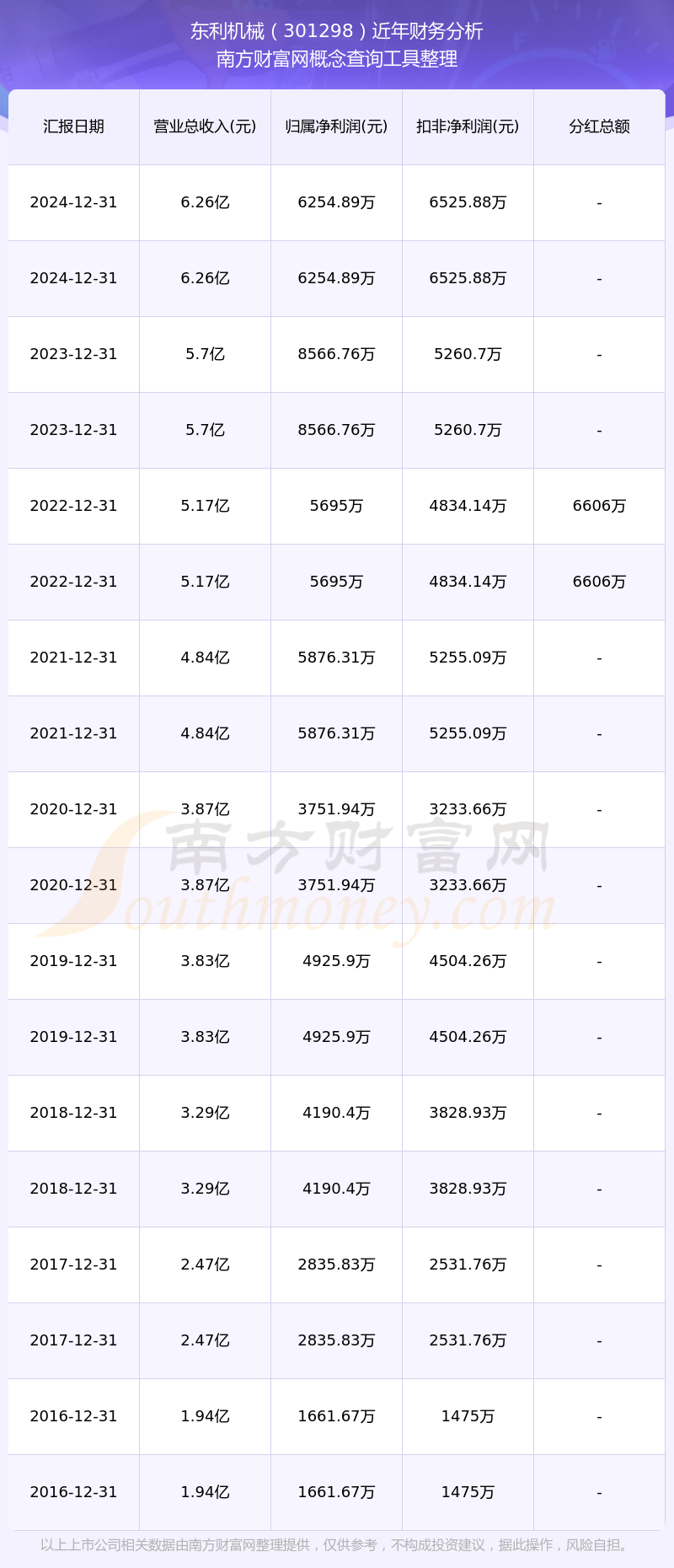The height and width of the screenshot is (1568, 674).
Task: Click the 汇报日期 column header
Action: tap(73, 126)
